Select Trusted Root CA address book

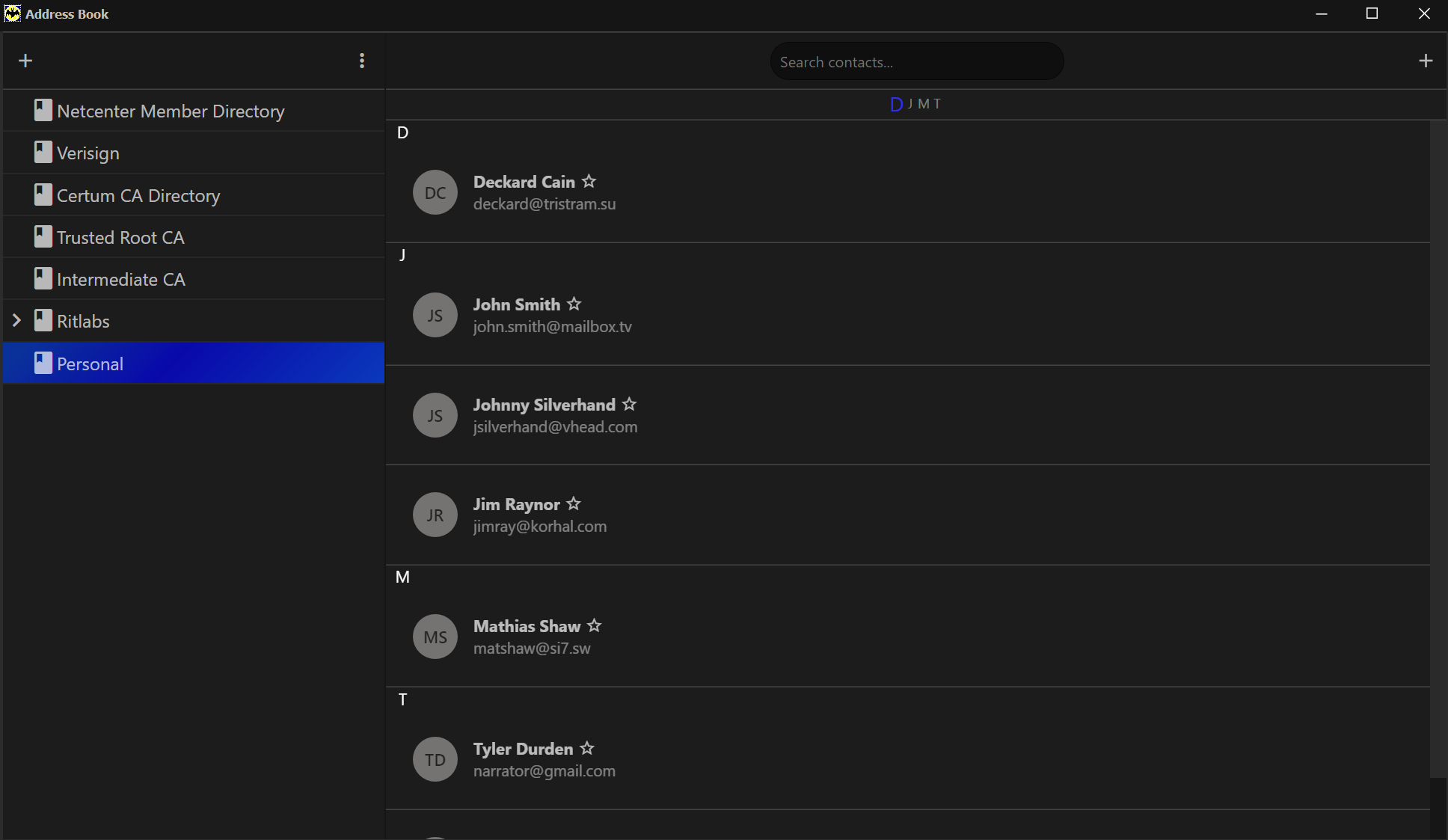tap(194, 237)
